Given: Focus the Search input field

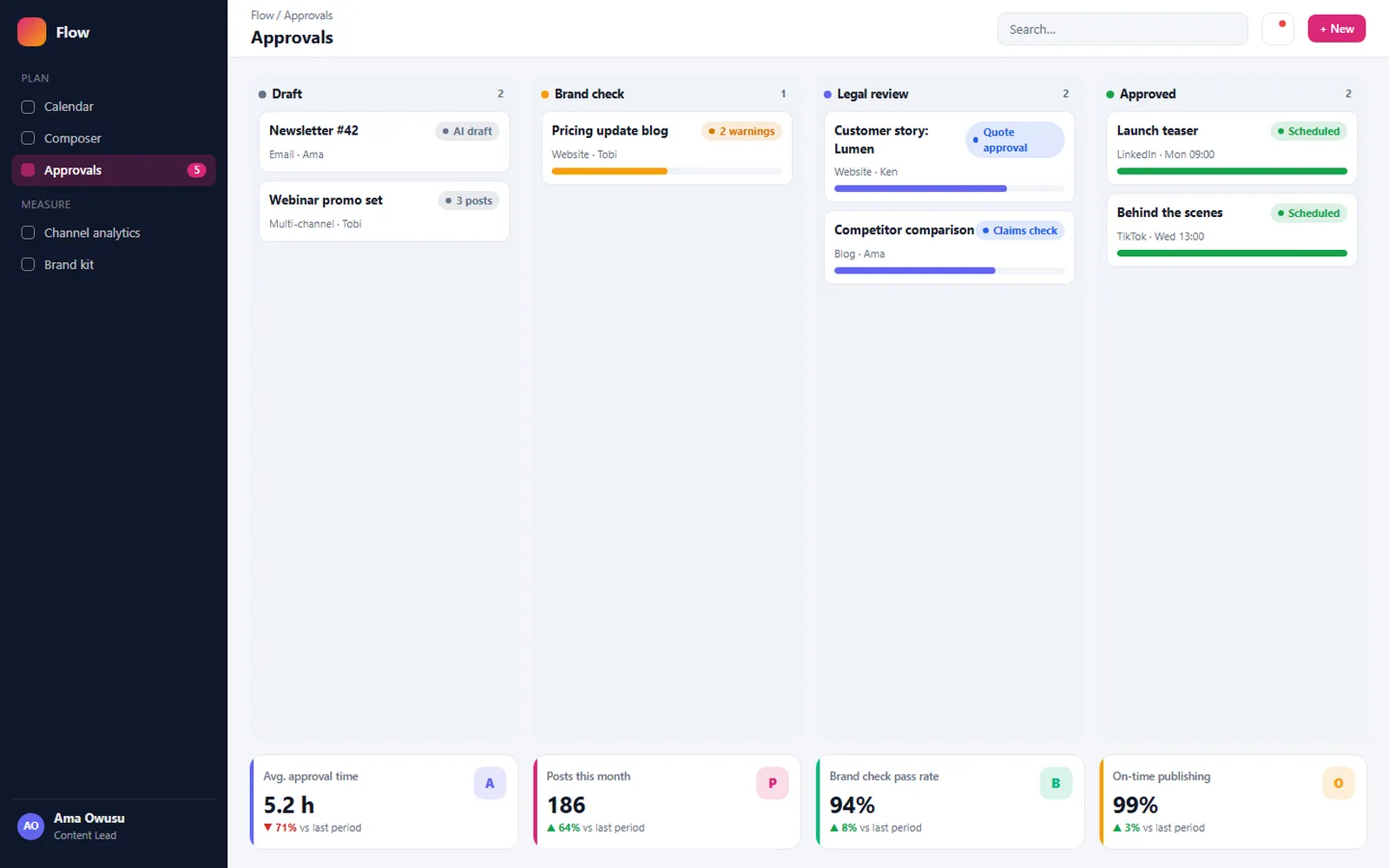Looking at the screenshot, I should pos(1122,29).
